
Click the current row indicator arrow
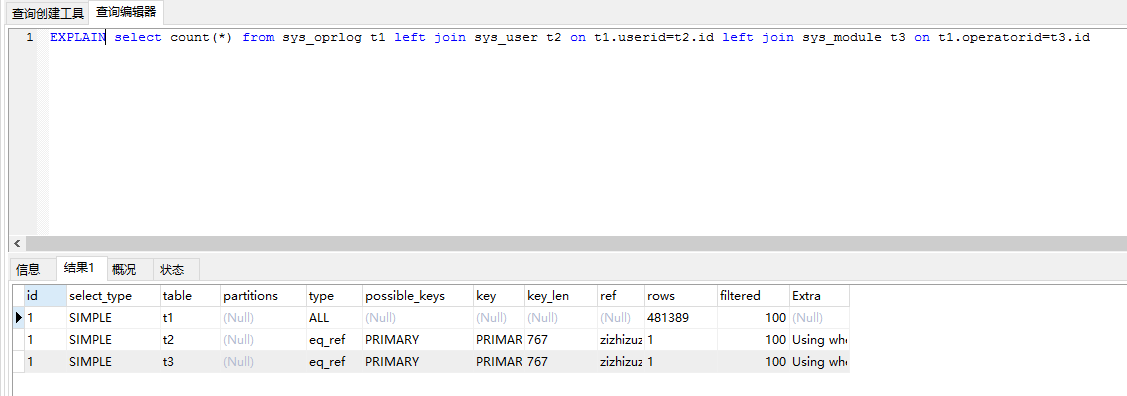(19, 317)
